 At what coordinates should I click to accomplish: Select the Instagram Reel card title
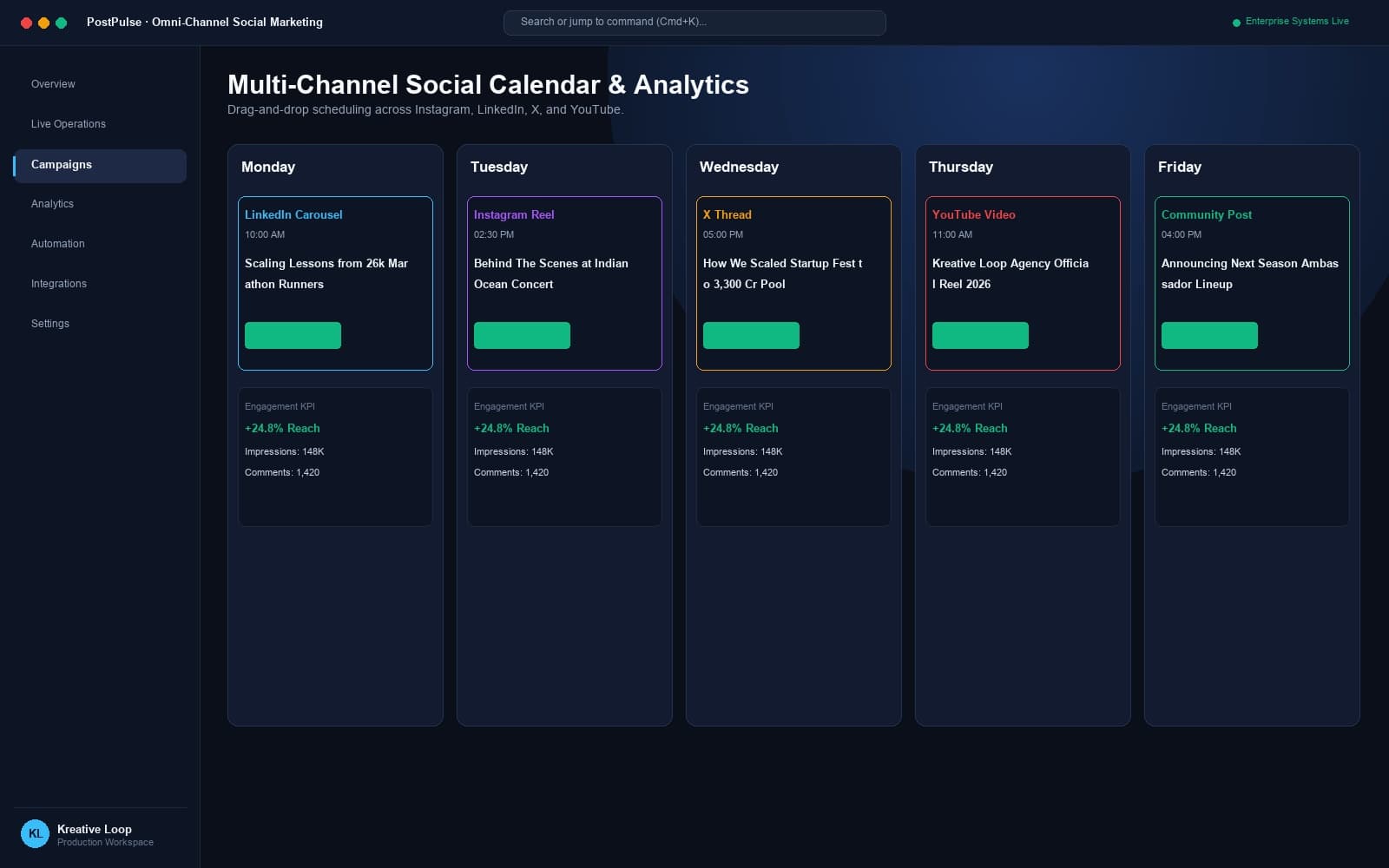coord(514,214)
